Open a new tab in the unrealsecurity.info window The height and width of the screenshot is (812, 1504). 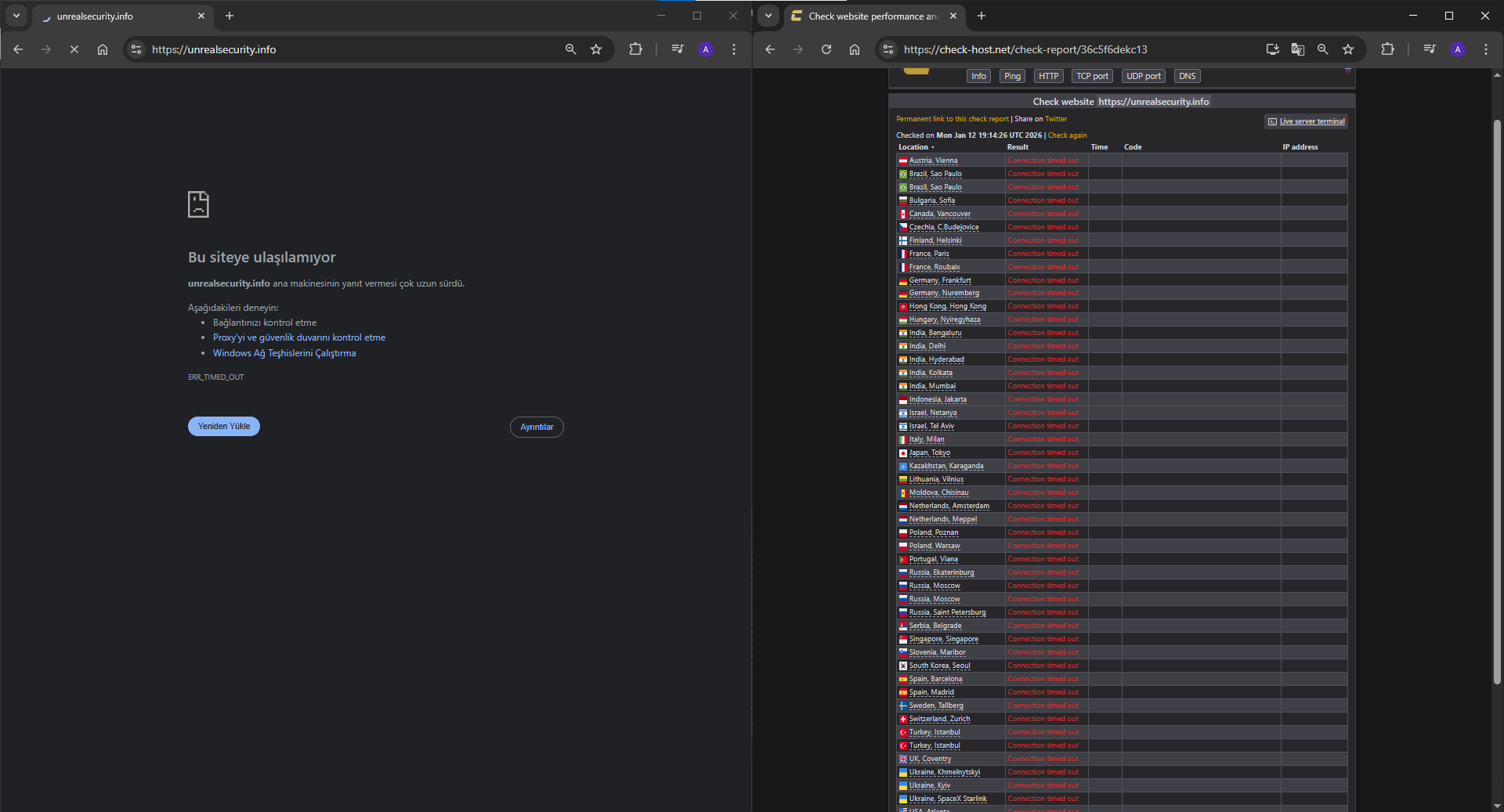pyautogui.click(x=230, y=16)
